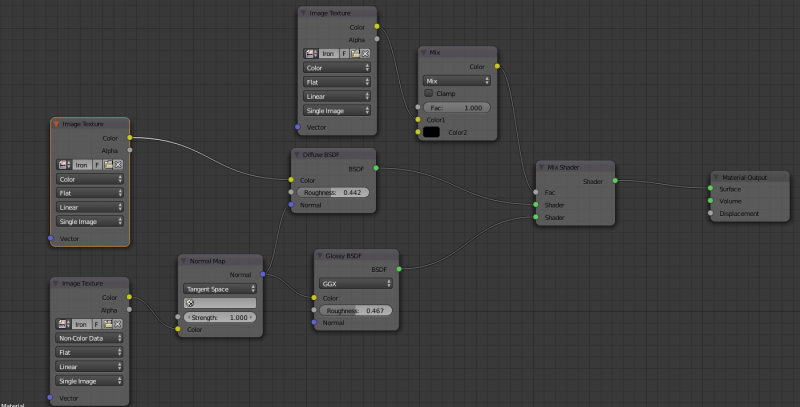
Task: Click the Diffuse BSDF Roughness slider
Action: click(x=334, y=192)
